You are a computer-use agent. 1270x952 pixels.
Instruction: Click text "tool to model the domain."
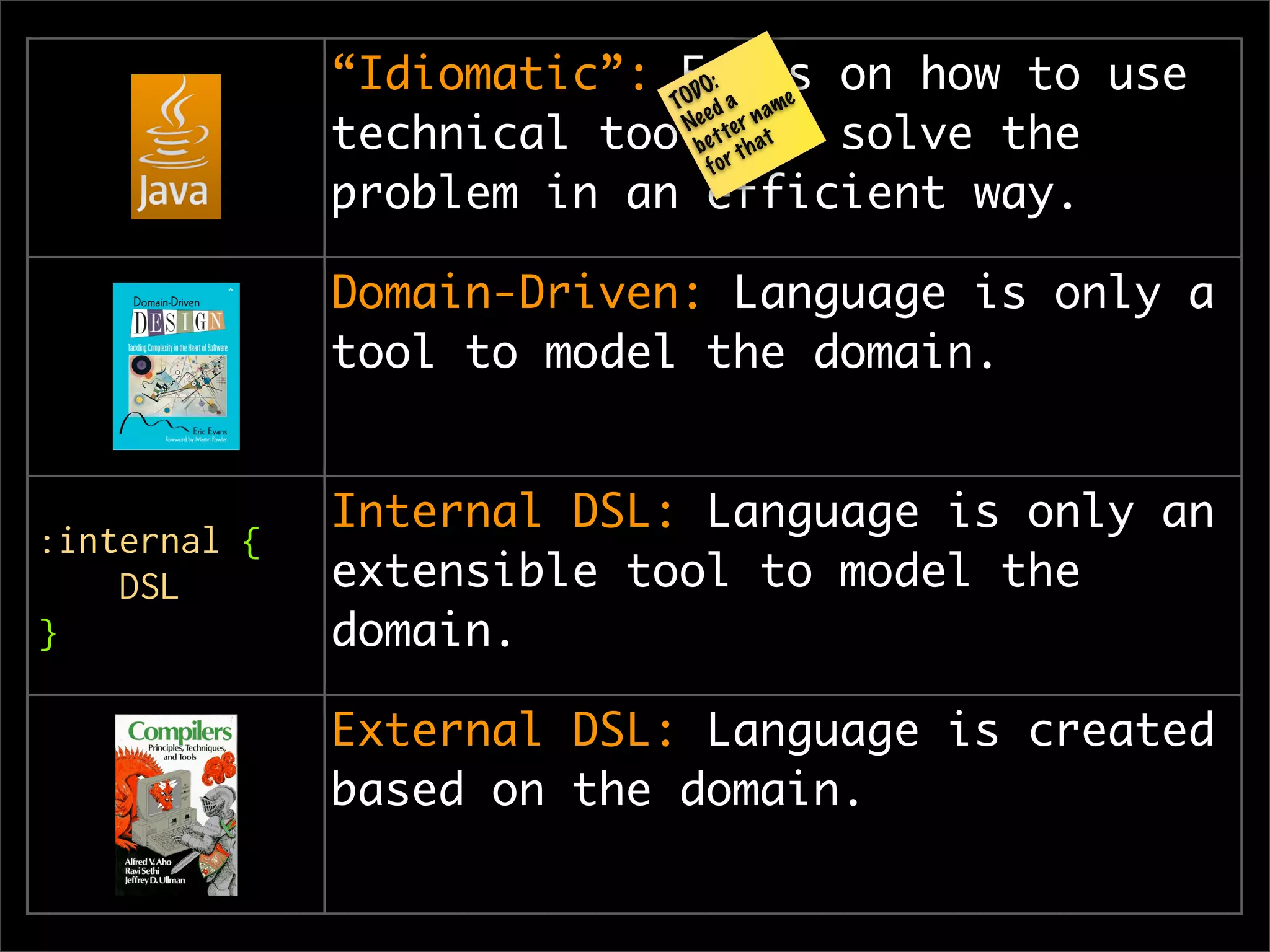(x=664, y=352)
